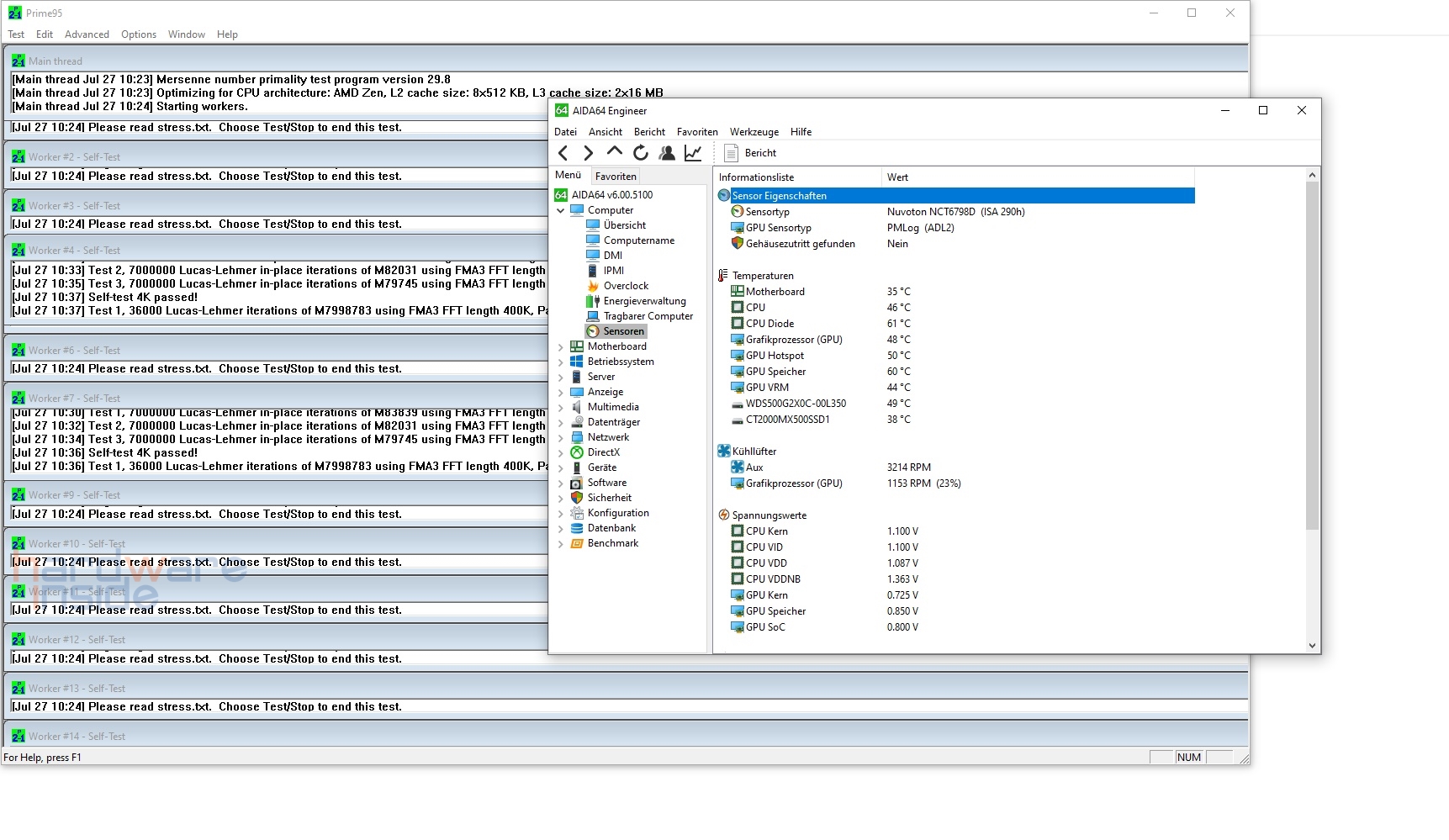
Task: Select the Overclock tree item
Action: tap(626, 286)
